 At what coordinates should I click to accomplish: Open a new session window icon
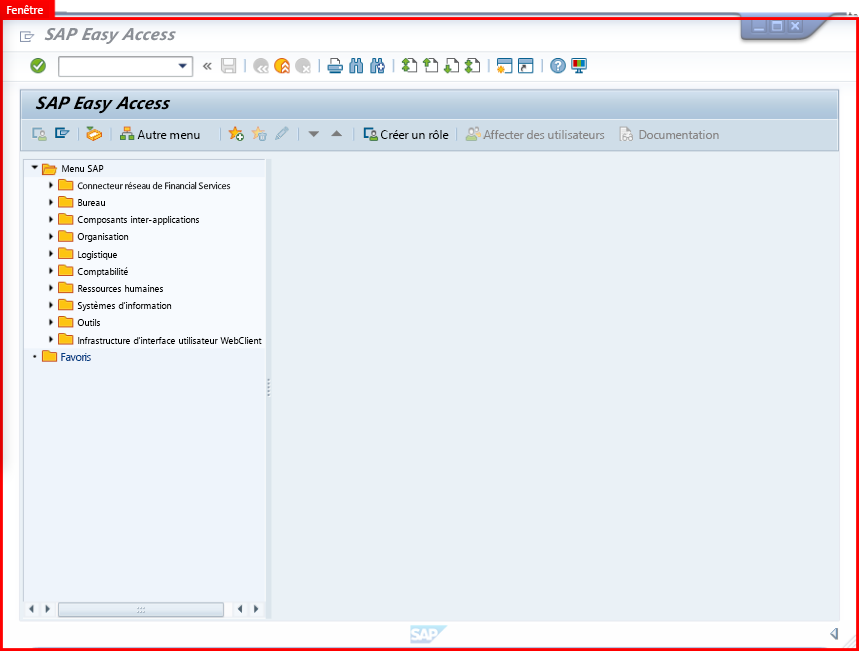505,66
